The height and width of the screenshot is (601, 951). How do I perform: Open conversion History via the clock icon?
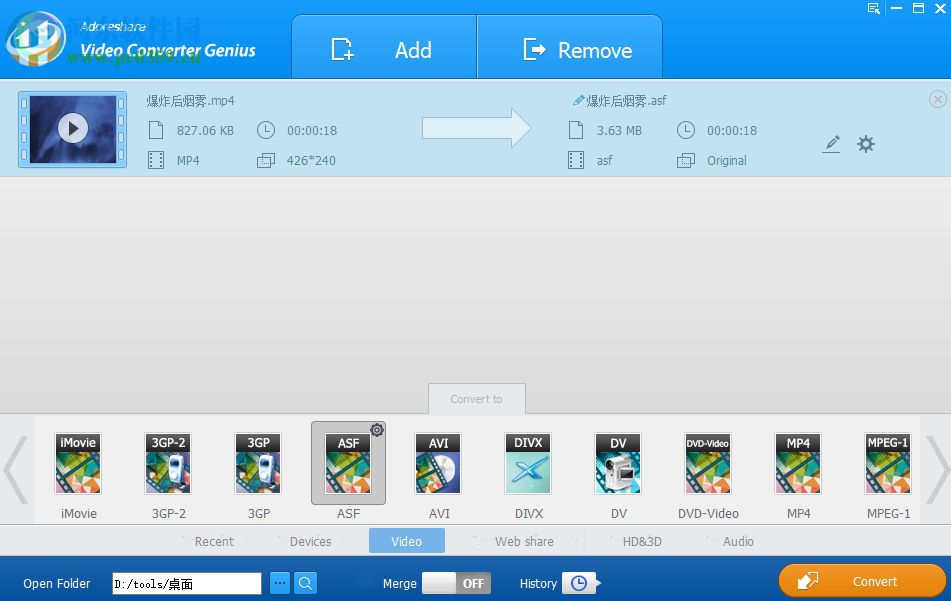[580, 583]
